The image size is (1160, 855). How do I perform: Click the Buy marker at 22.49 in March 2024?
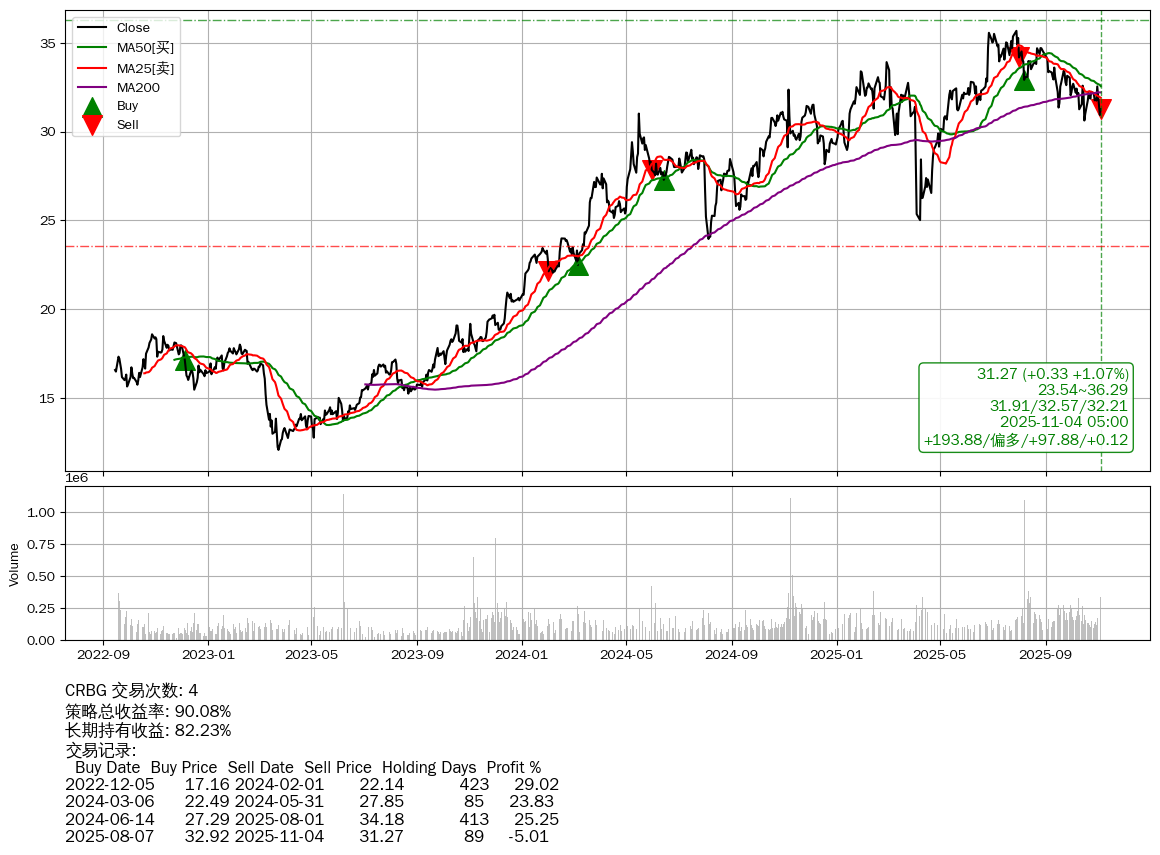(x=578, y=265)
